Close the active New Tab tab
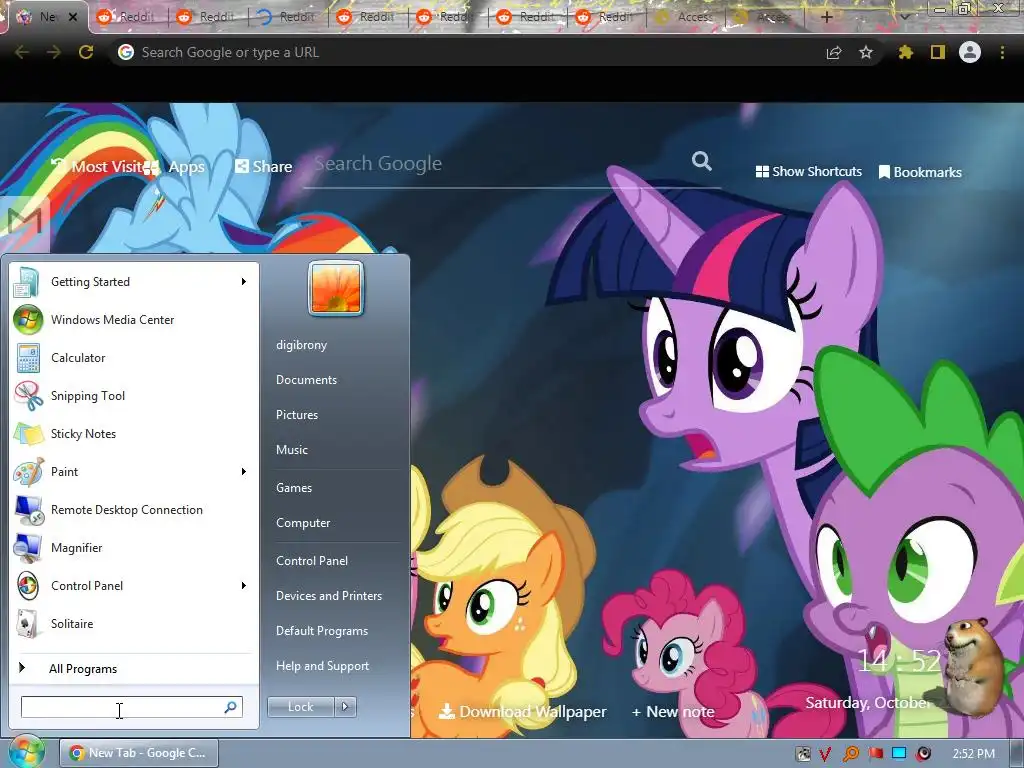The image size is (1024, 768). 73,17
